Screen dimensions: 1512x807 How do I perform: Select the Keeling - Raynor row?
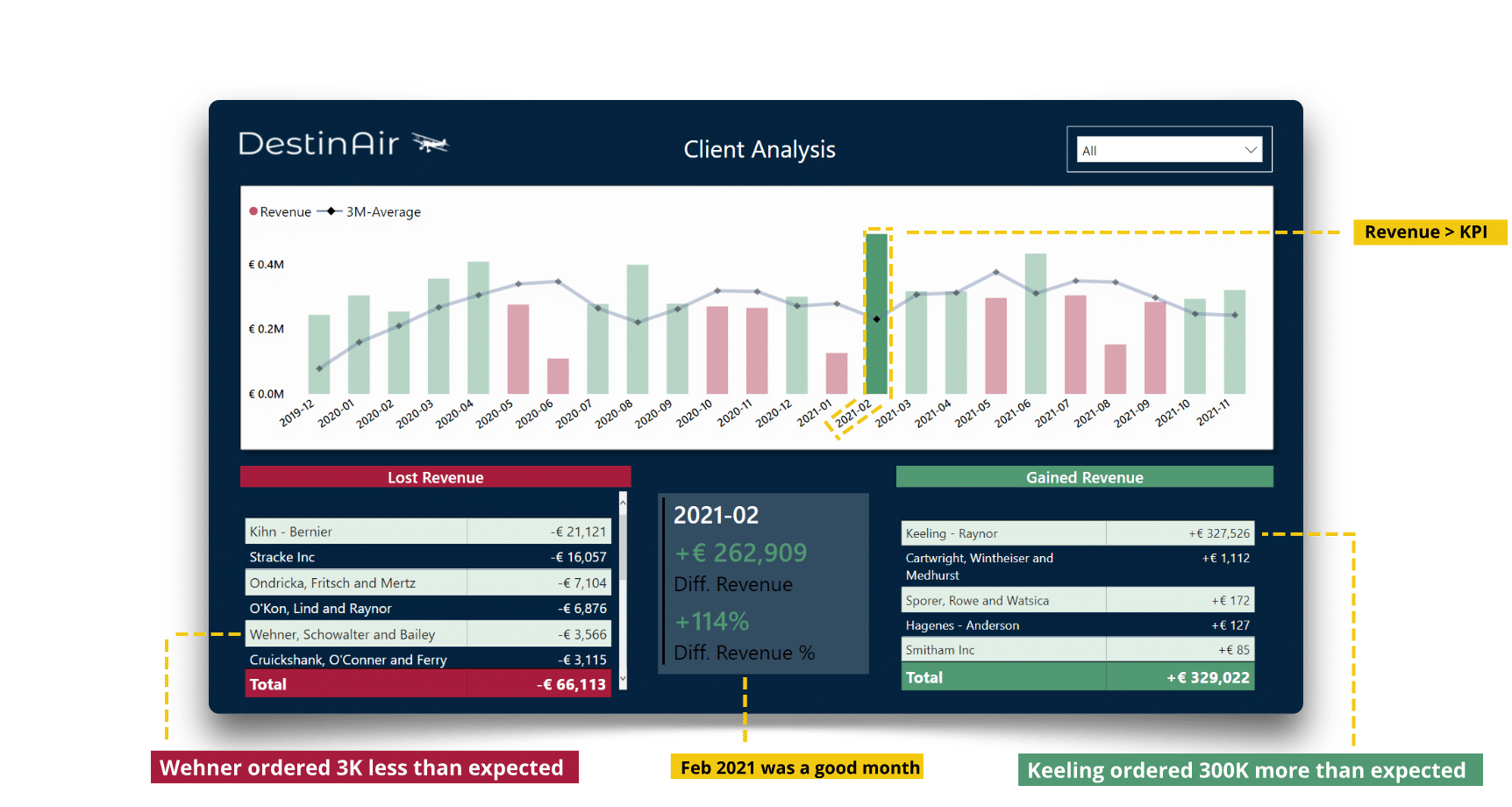click(x=1078, y=533)
